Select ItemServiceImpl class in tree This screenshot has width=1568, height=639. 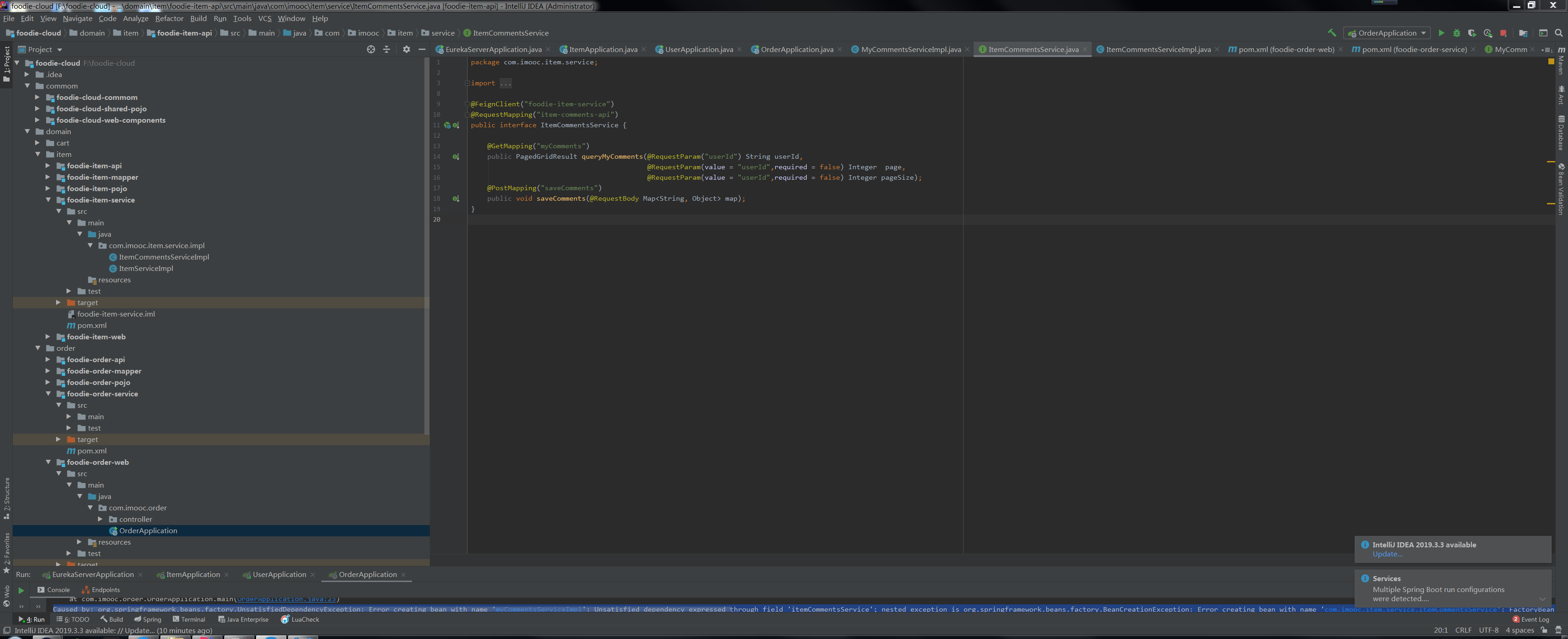pyautogui.click(x=145, y=268)
